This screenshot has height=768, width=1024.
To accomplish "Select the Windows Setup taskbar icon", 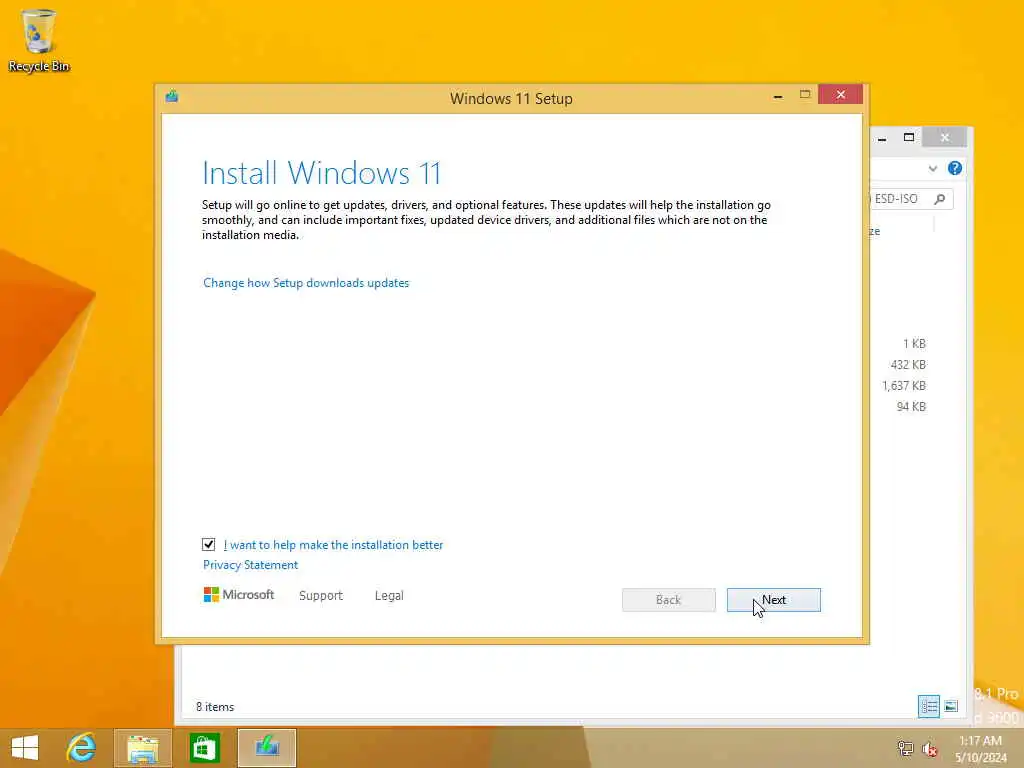I will pyautogui.click(x=267, y=748).
